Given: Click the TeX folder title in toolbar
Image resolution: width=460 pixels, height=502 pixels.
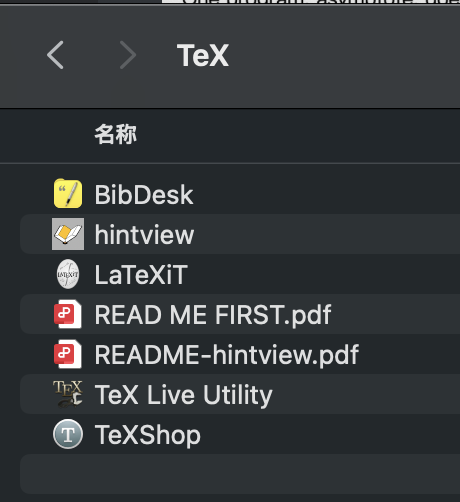Looking at the screenshot, I should click(203, 55).
